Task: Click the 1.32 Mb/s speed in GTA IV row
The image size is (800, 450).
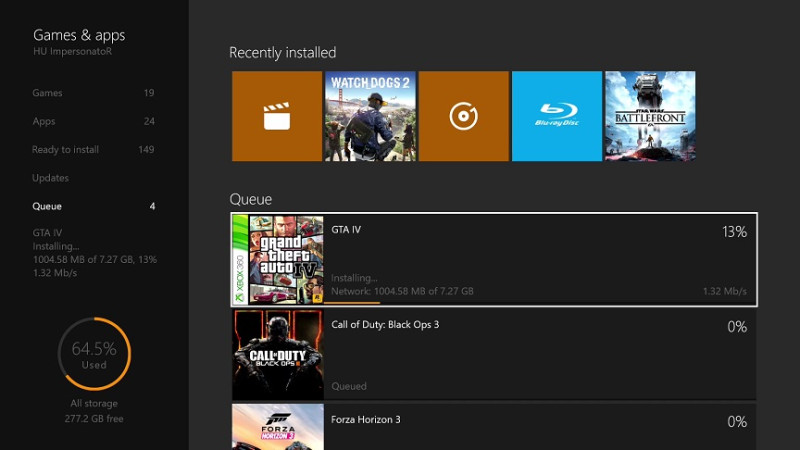Action: click(725, 291)
